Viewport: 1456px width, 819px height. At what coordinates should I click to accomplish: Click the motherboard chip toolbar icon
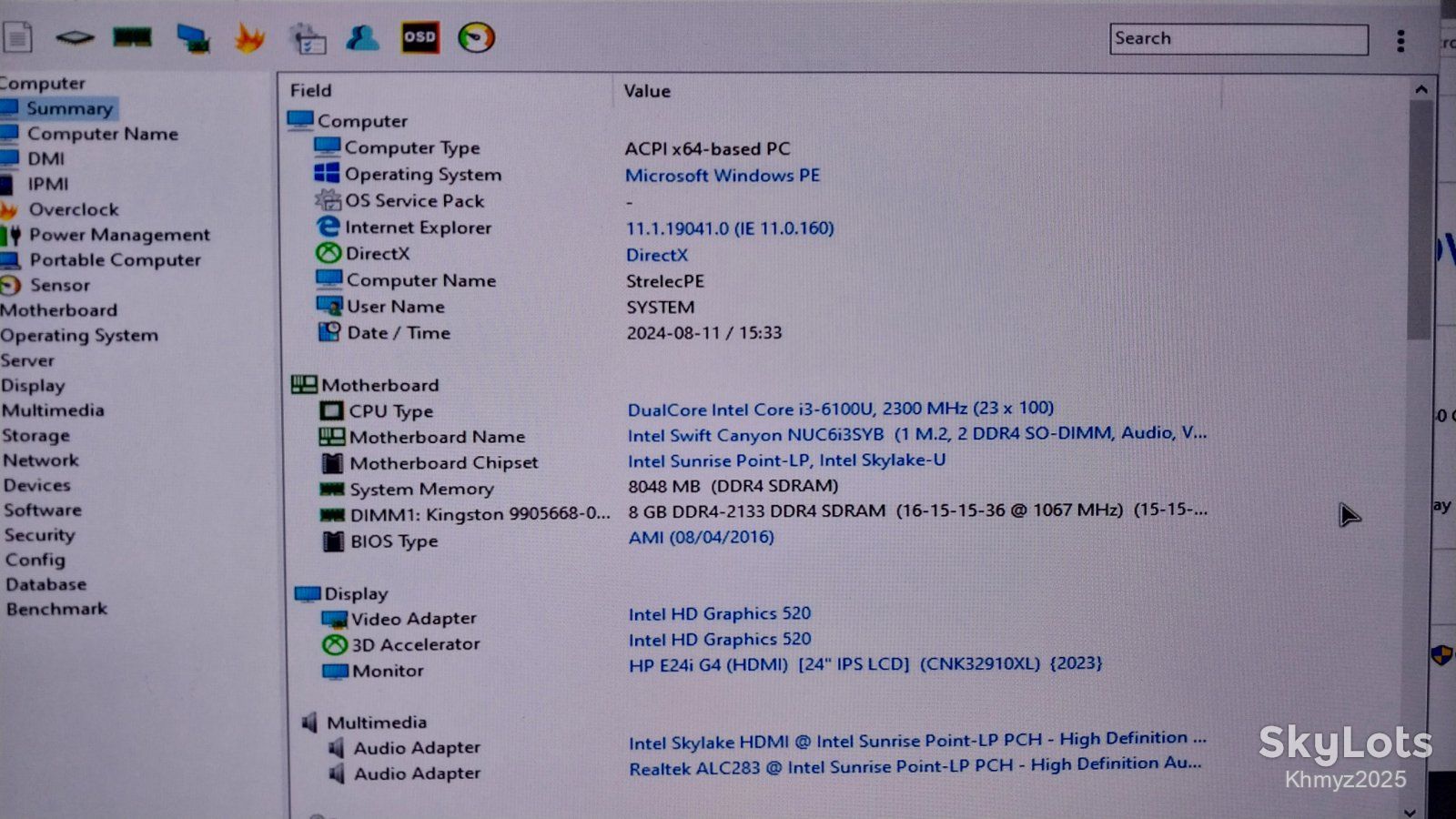[75, 37]
